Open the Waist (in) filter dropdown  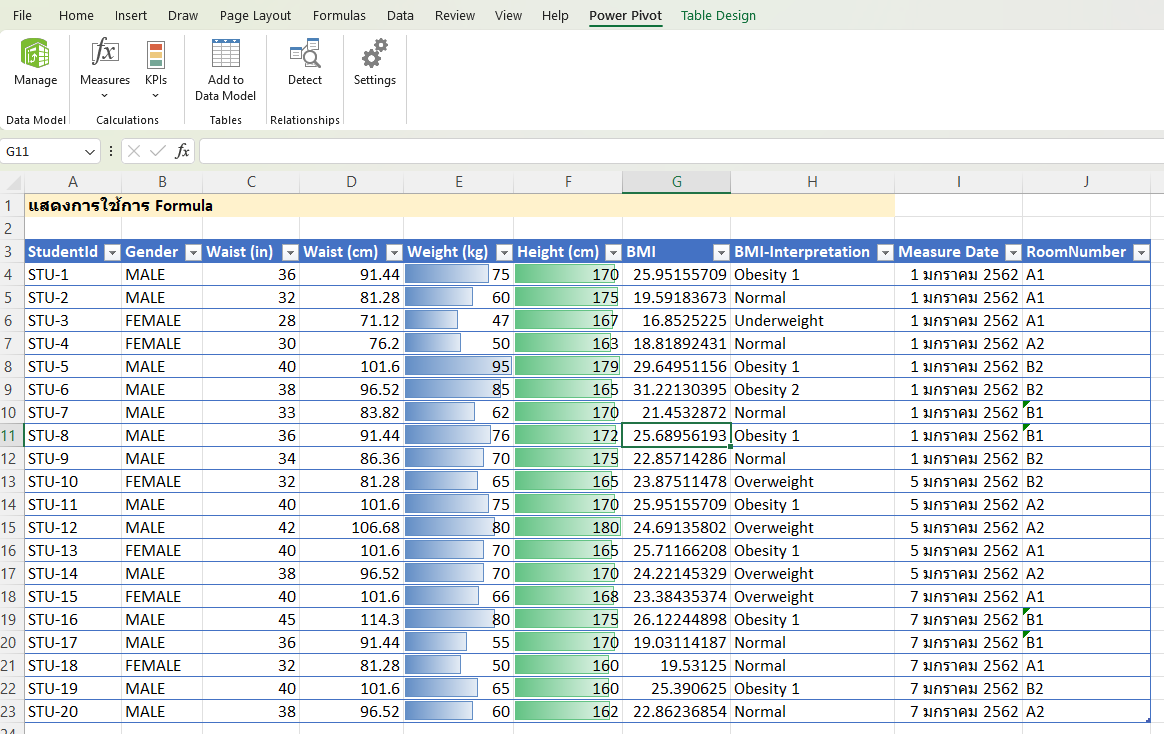pos(290,252)
